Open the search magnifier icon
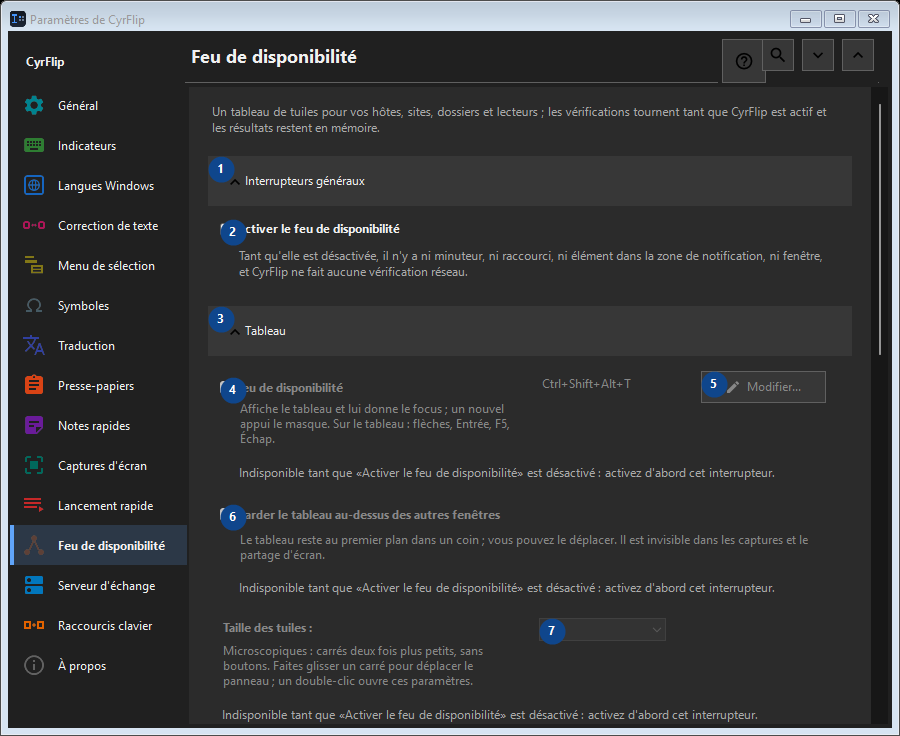The image size is (900, 736). [x=778, y=55]
